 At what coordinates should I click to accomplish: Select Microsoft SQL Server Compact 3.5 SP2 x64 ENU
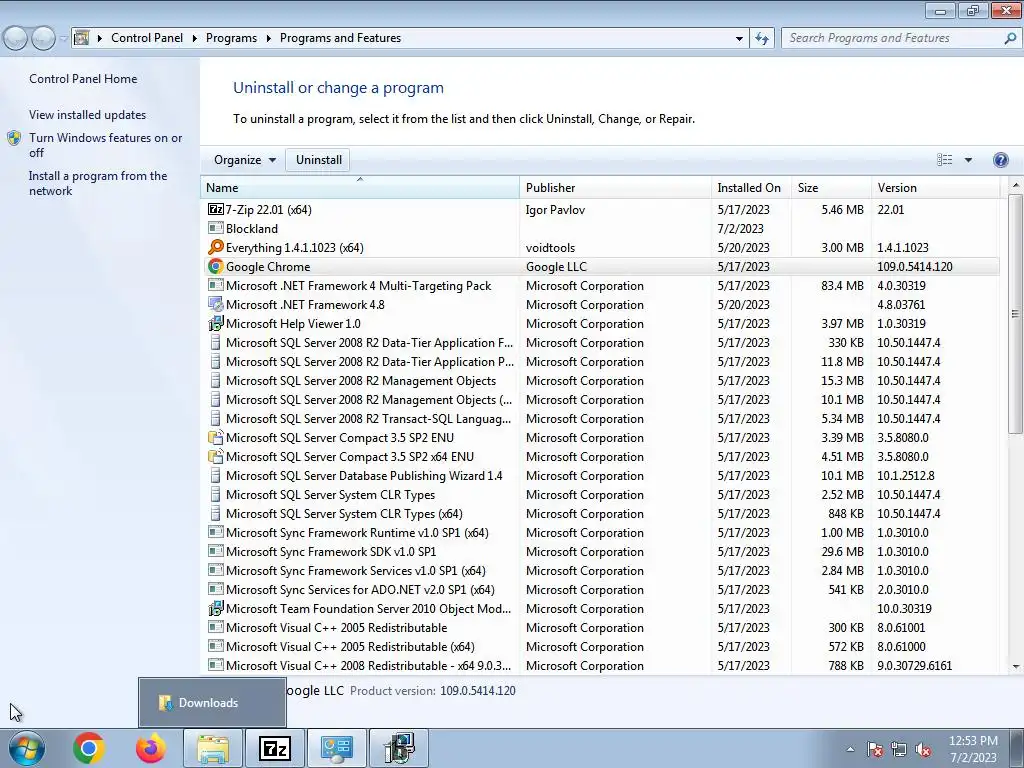pyautogui.click(x=600, y=456)
